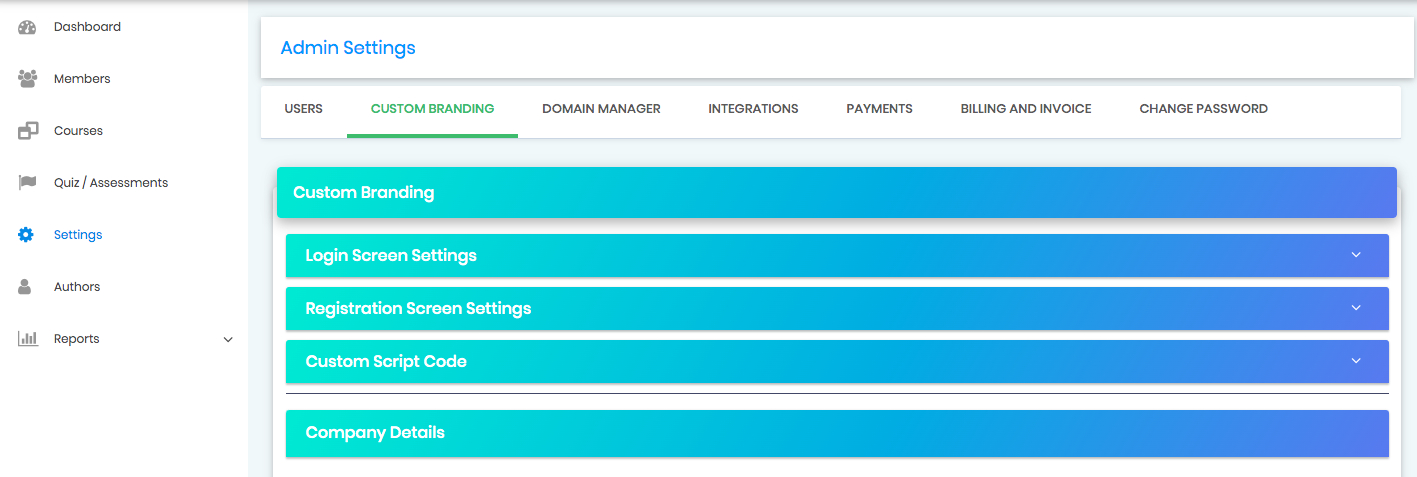Open Quiz / Assessments sidebar link
Image resolution: width=1417 pixels, height=477 pixels.
111,183
